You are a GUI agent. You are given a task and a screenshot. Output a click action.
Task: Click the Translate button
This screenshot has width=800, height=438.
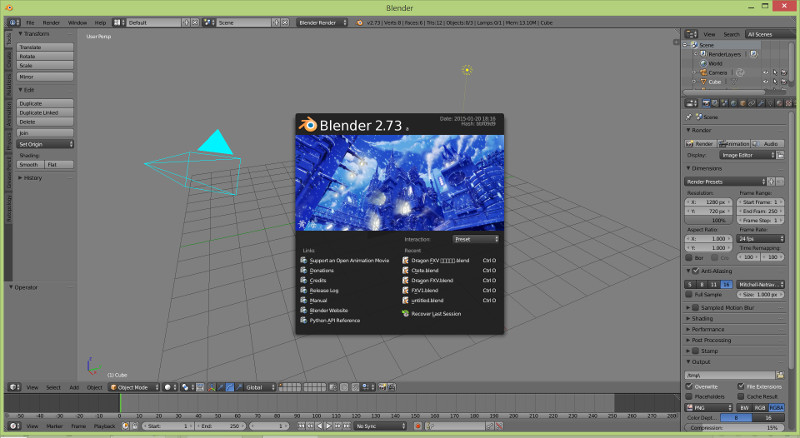[45, 47]
